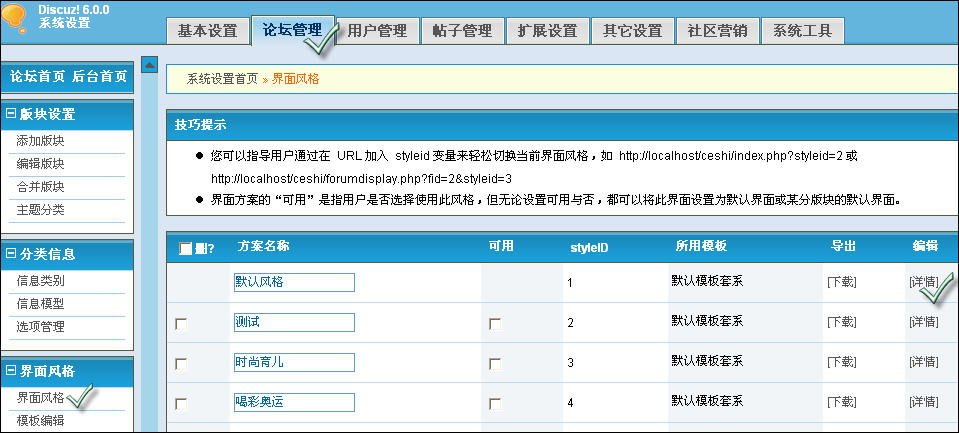The width and height of the screenshot is (959, 433).
Task: Open the 社区营销 tab
Action: pos(717,31)
